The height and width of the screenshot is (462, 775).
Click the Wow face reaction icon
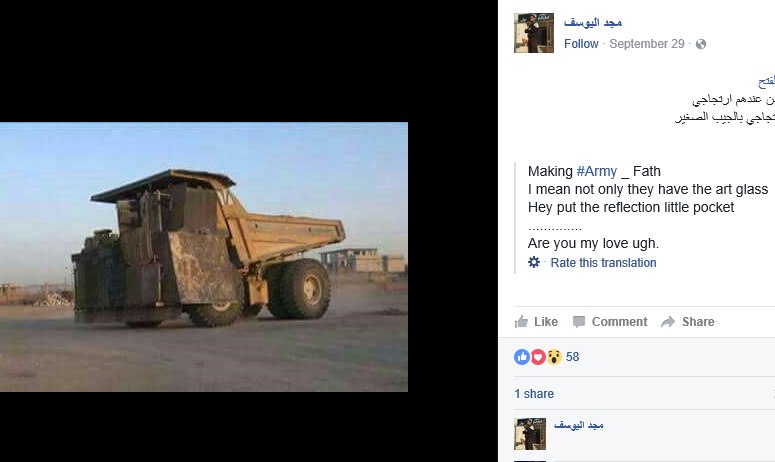[x=554, y=357]
